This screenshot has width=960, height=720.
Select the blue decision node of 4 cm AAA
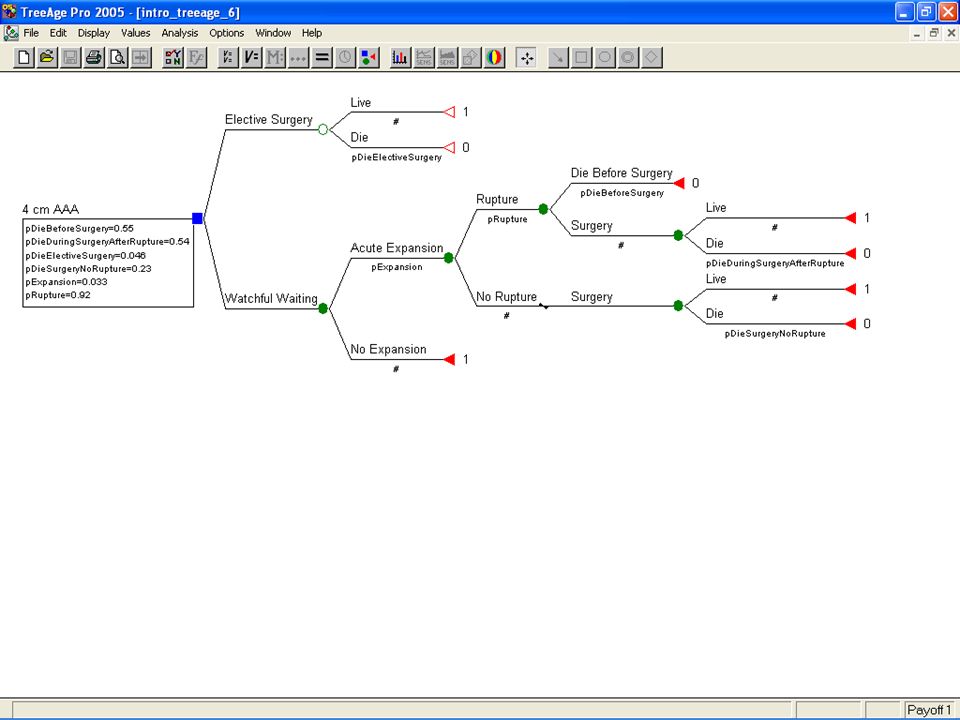coord(197,219)
